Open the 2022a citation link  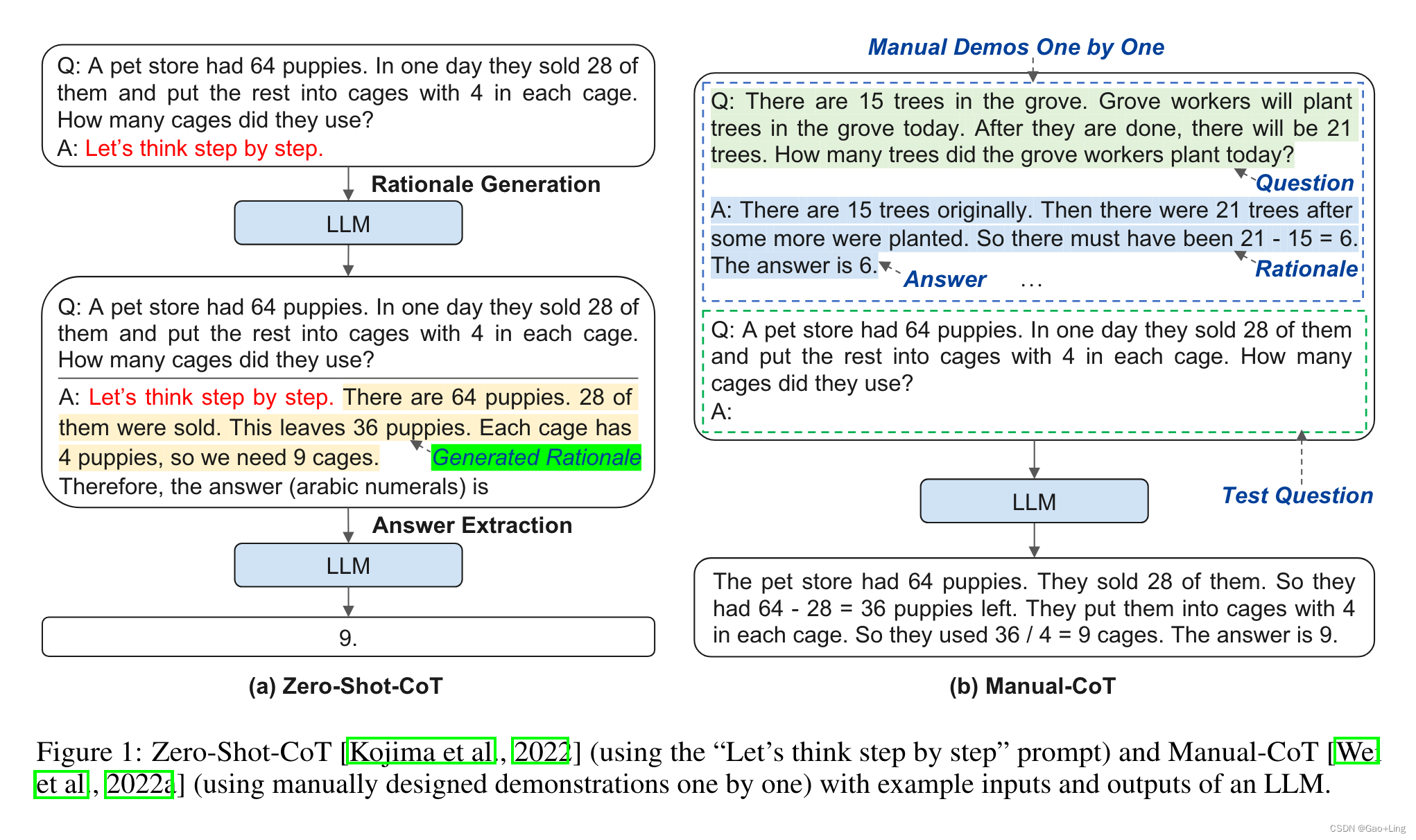tap(139, 785)
